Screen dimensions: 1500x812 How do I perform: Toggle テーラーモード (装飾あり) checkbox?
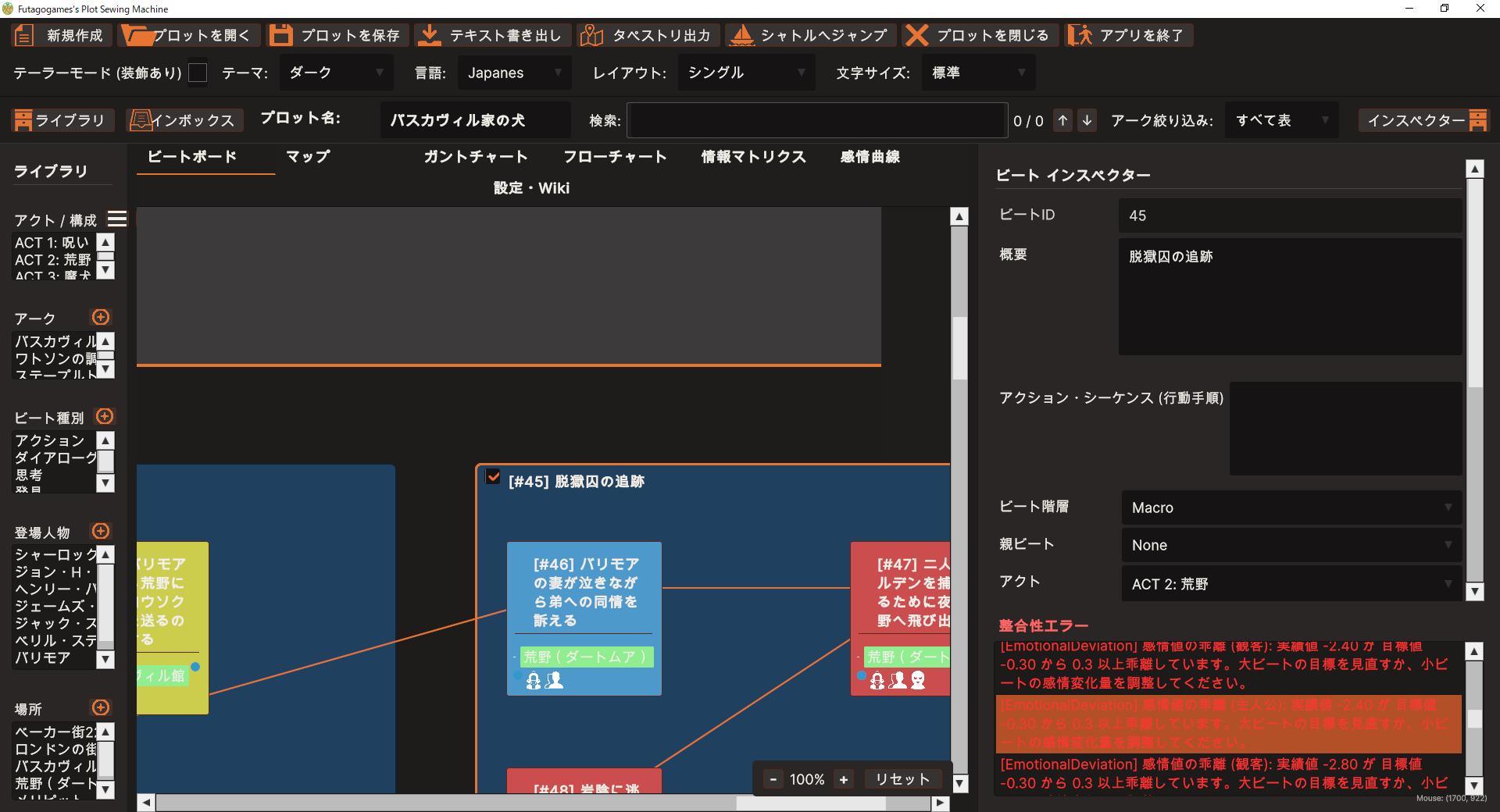coord(198,73)
